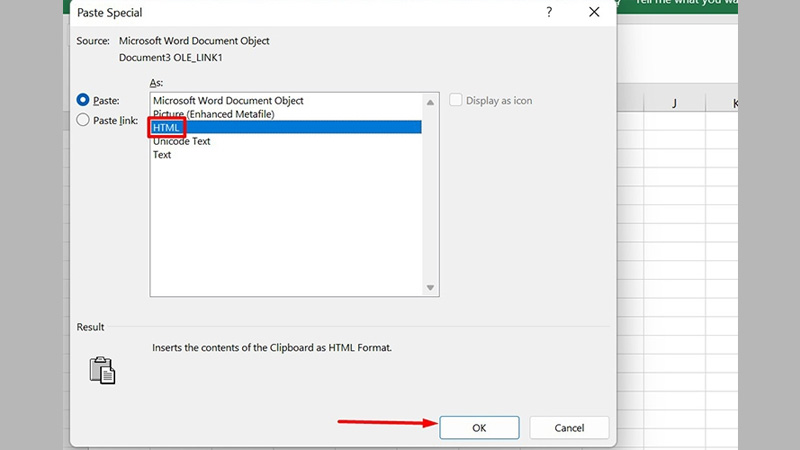Choose the Text format entry
Screen dimensions: 800x450
[x=162, y=155]
